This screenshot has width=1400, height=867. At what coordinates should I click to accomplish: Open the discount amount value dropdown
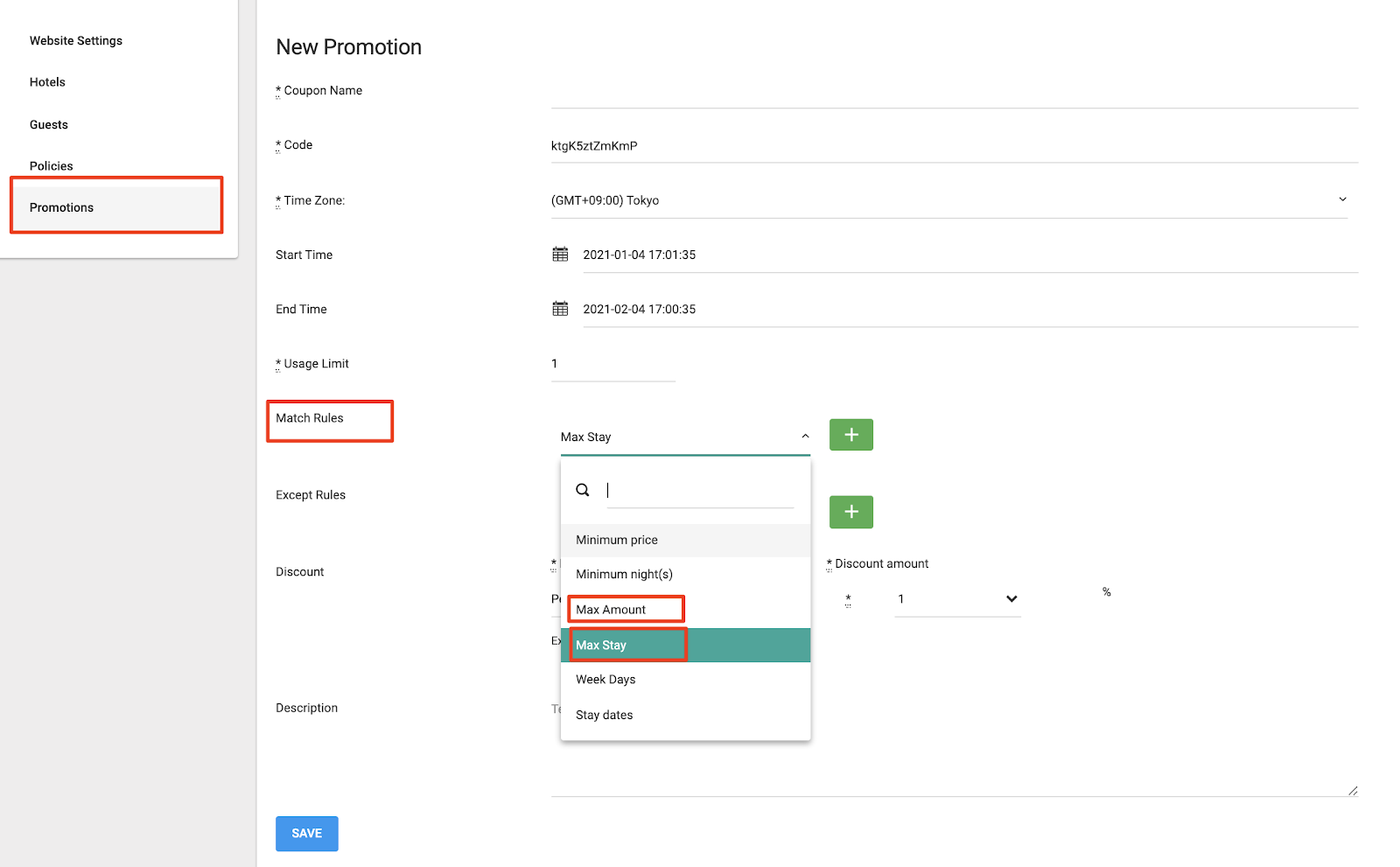1011,599
